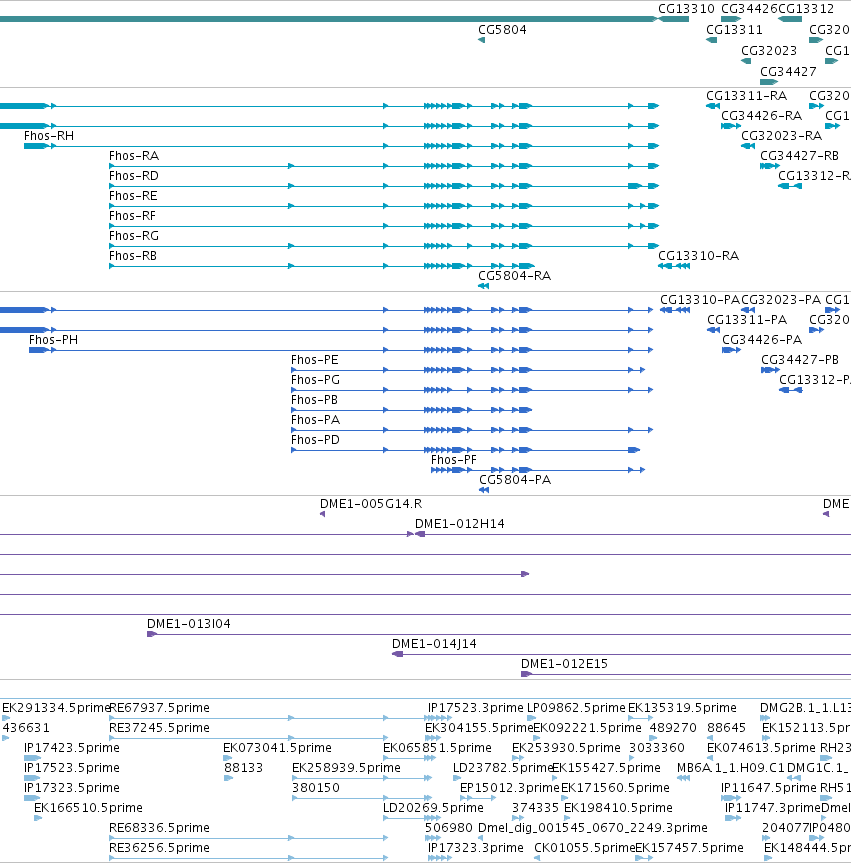Select the IP11647.5prime EST label

click(x=769, y=788)
